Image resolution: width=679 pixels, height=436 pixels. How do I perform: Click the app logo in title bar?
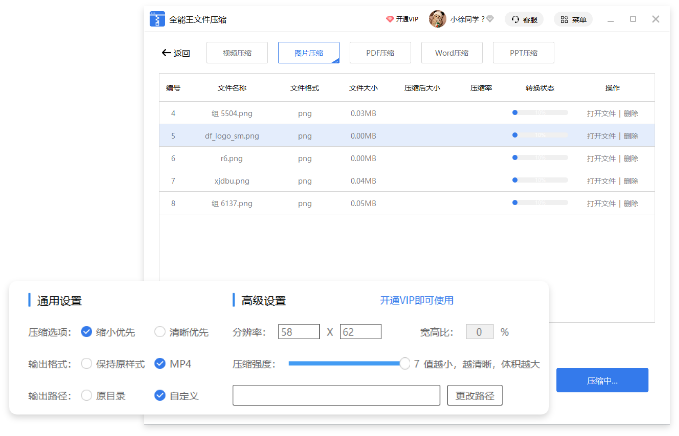(x=157, y=19)
